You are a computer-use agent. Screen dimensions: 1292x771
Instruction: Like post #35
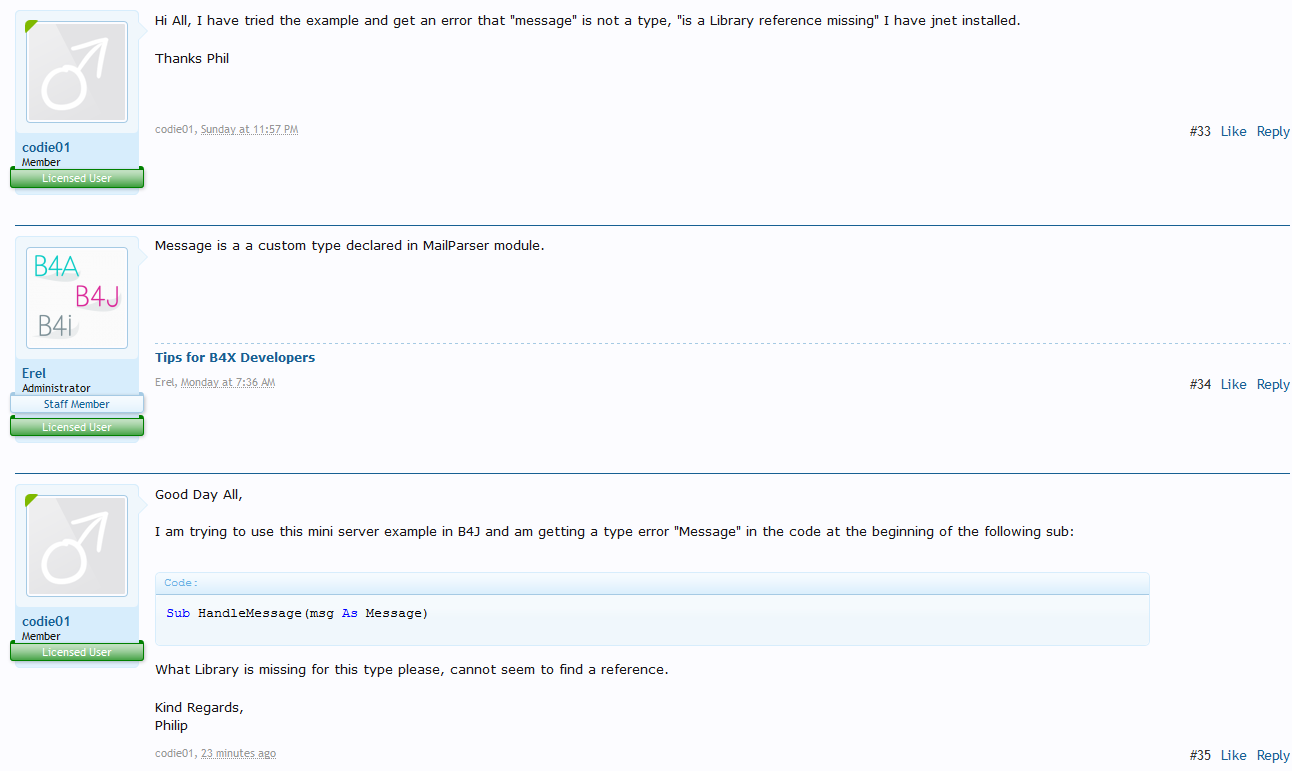coord(1233,755)
